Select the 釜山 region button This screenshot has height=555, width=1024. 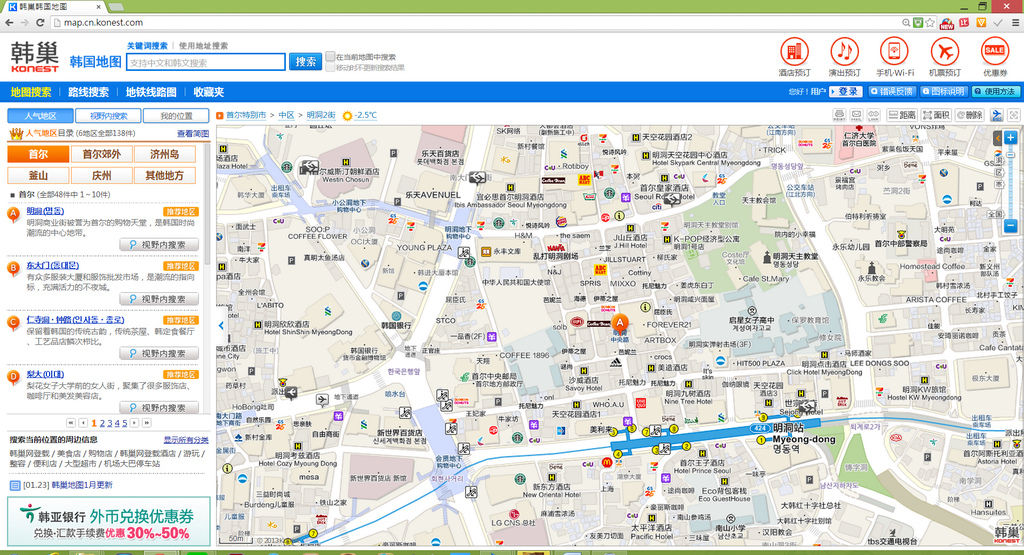[38, 176]
